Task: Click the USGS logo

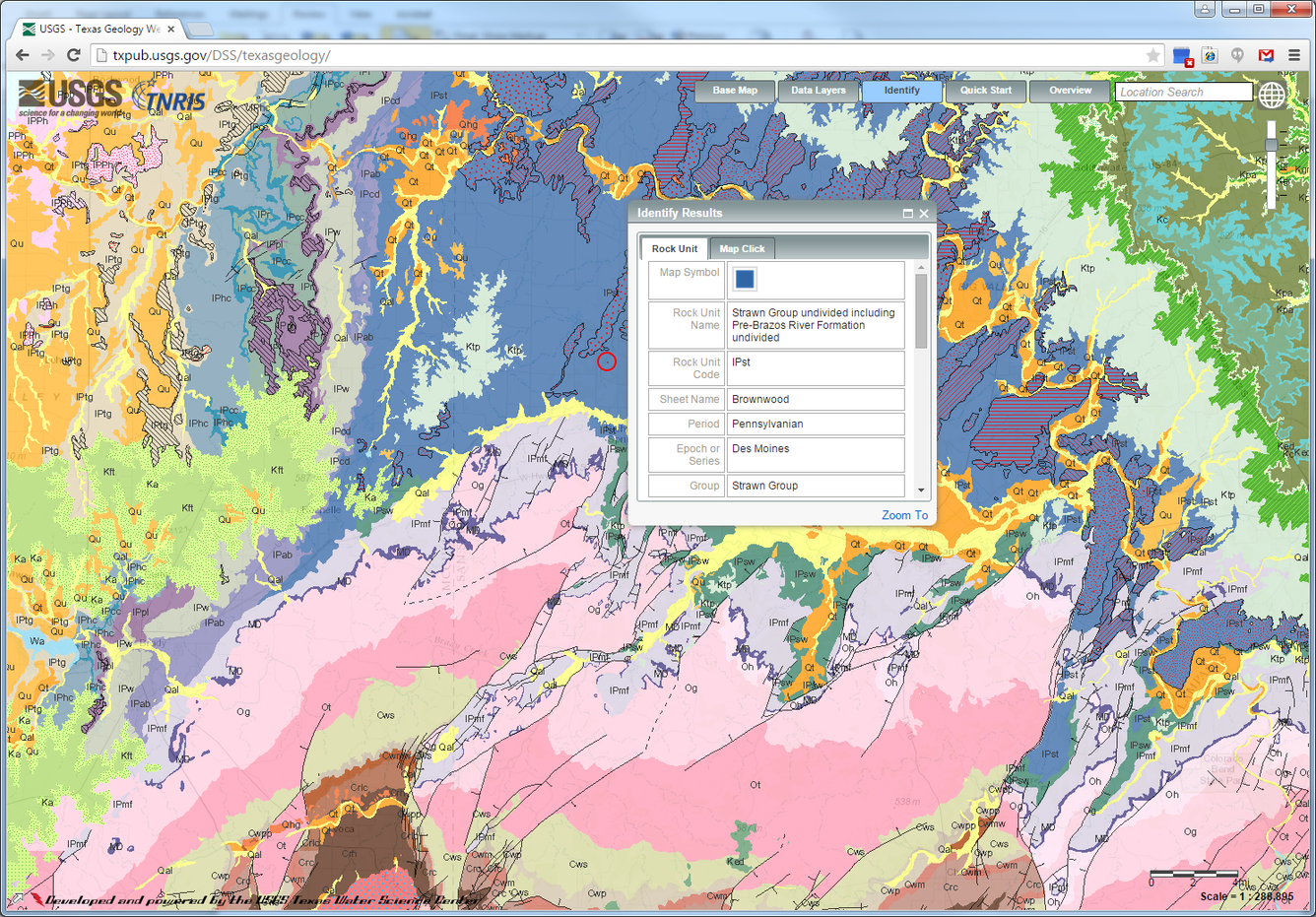Action: (x=71, y=98)
